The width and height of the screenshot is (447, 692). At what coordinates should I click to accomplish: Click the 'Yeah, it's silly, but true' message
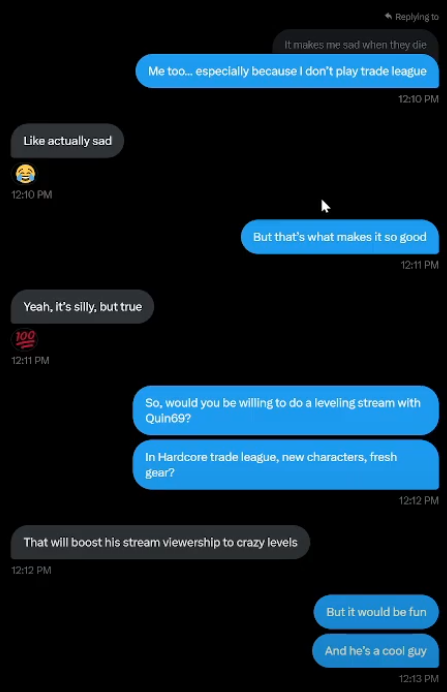point(83,307)
